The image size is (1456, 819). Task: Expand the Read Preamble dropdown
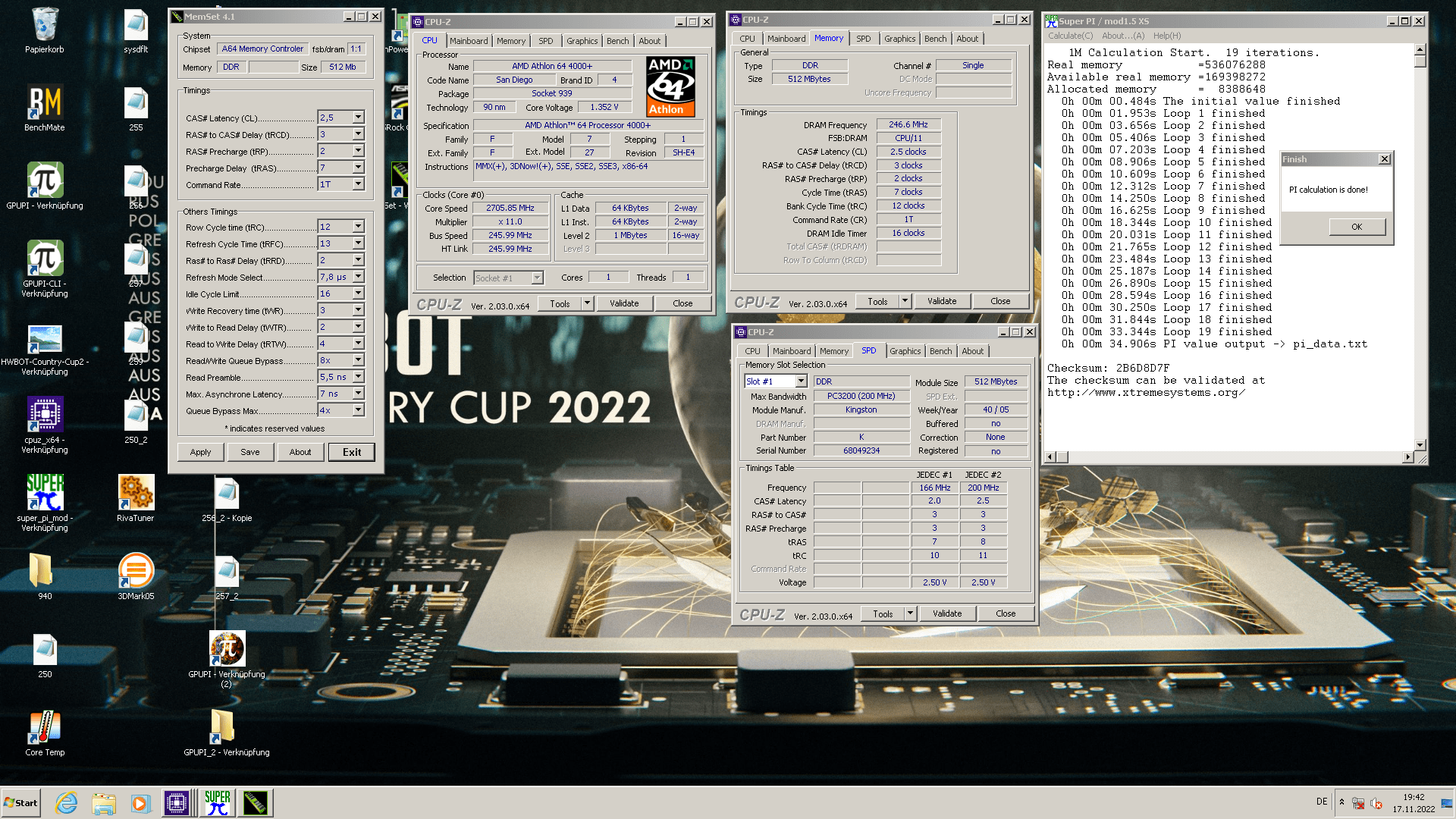point(358,377)
